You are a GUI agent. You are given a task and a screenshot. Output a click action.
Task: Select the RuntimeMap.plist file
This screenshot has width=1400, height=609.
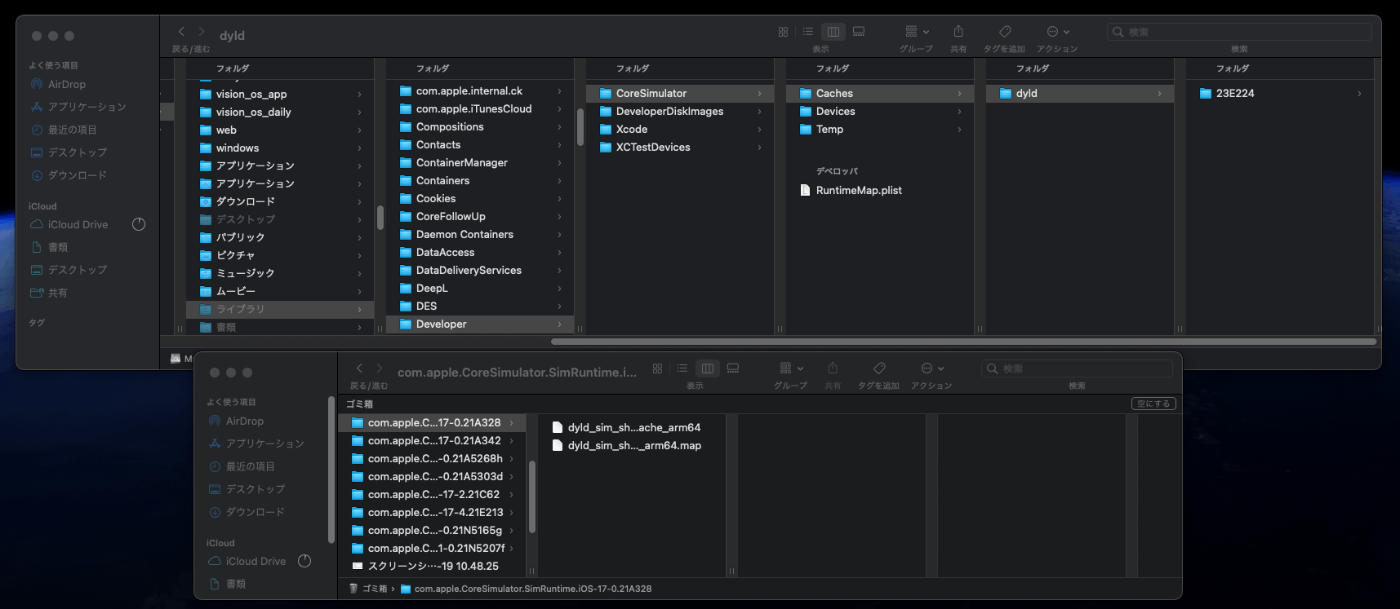tap(880, 190)
